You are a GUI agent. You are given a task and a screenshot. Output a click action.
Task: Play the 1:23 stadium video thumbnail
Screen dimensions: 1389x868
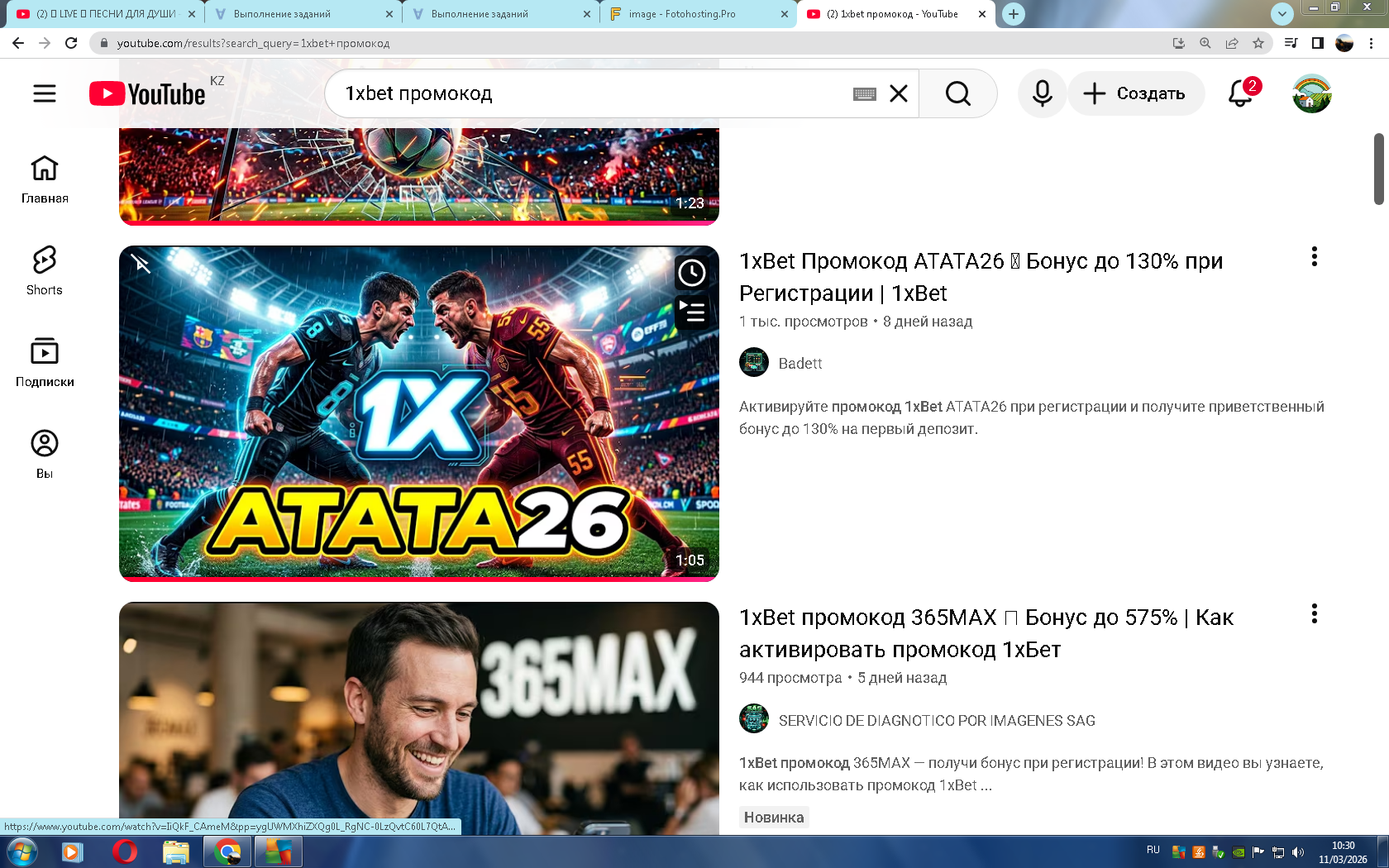419,176
